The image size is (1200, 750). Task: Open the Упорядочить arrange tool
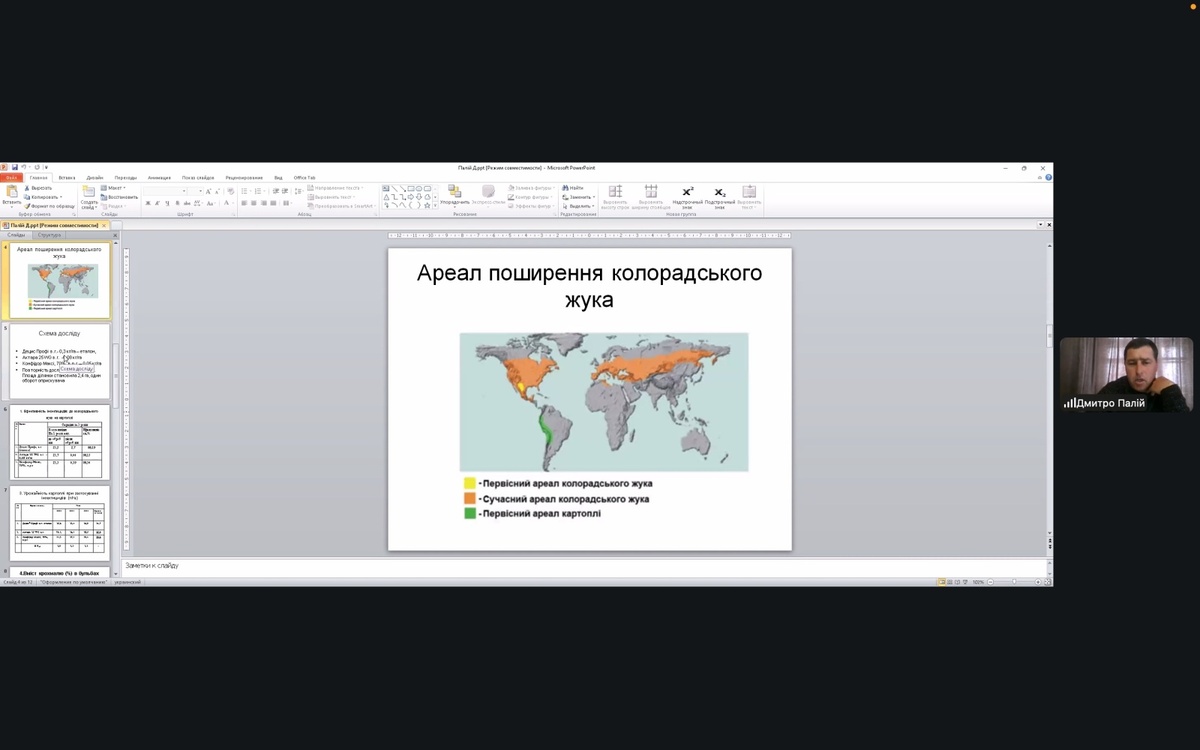(454, 194)
